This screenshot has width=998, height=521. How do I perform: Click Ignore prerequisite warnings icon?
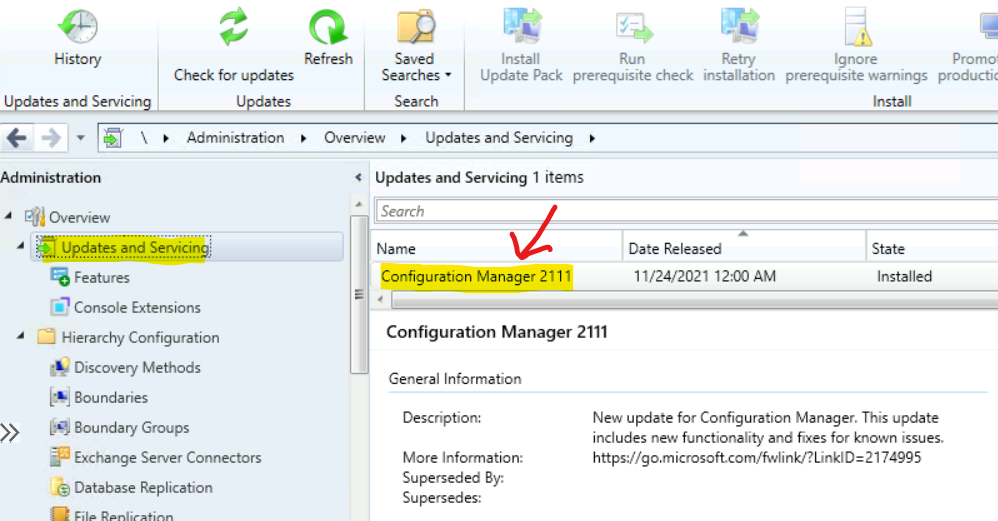(857, 26)
